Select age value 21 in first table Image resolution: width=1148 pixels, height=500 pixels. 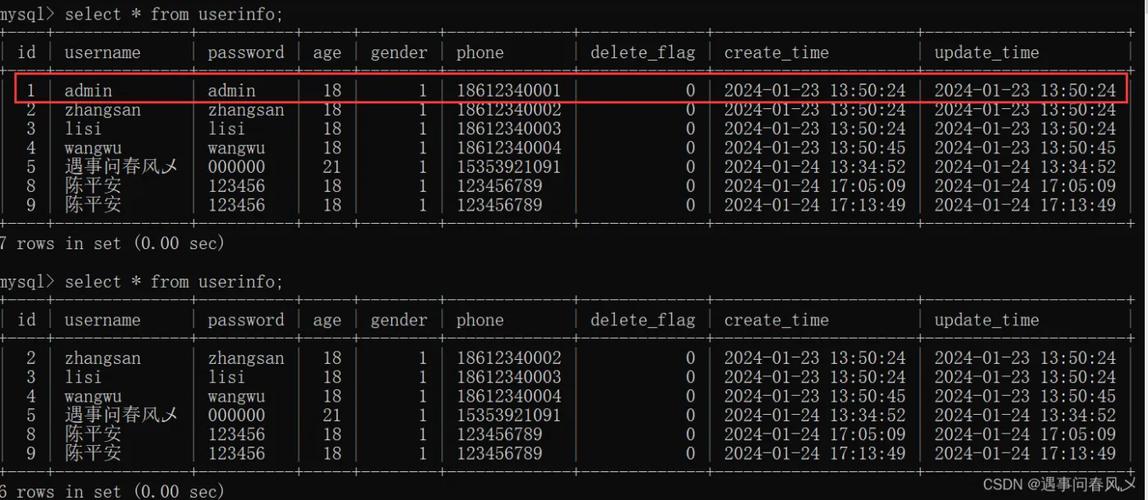click(x=332, y=167)
